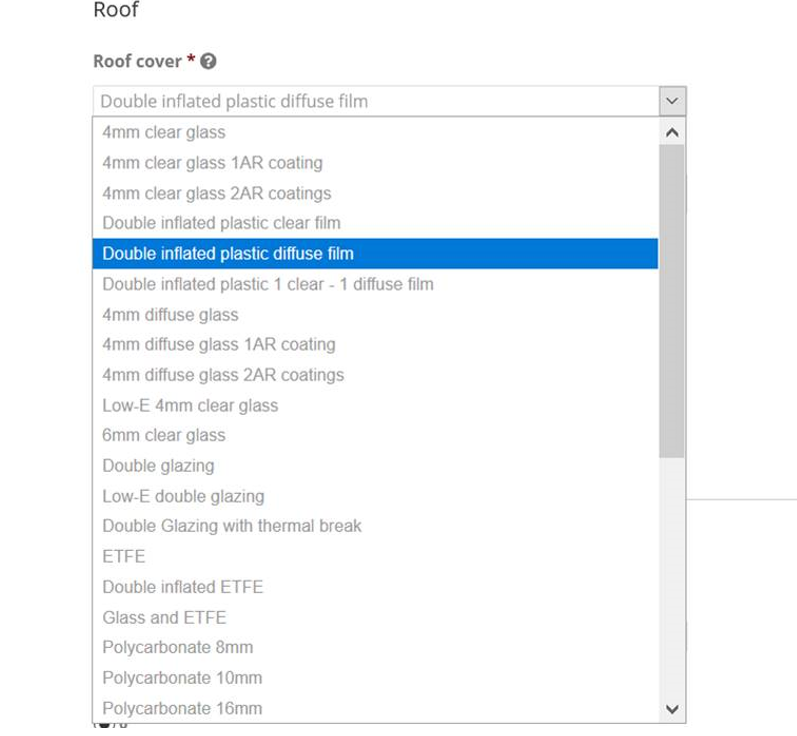Choose Double Glazing with thermal break
This screenshot has width=797, height=736.
pyautogui.click(x=375, y=526)
